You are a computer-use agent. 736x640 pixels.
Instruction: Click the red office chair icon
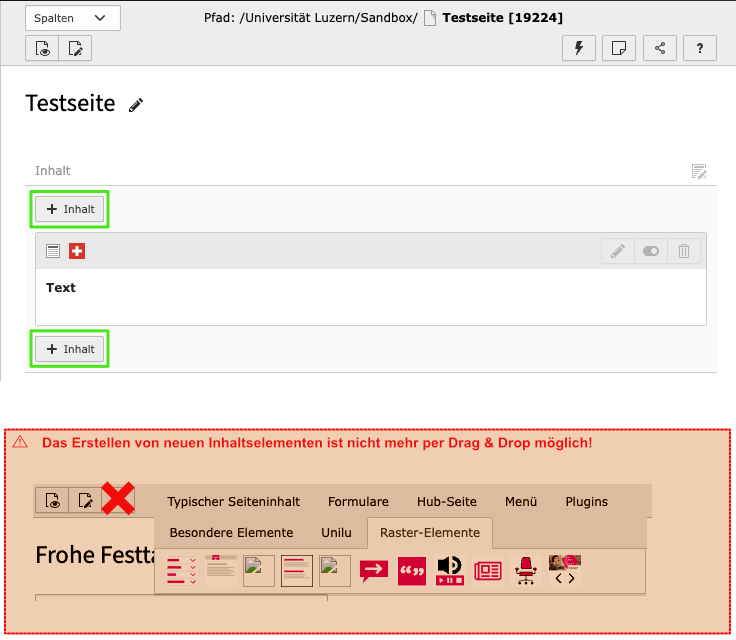(526, 571)
